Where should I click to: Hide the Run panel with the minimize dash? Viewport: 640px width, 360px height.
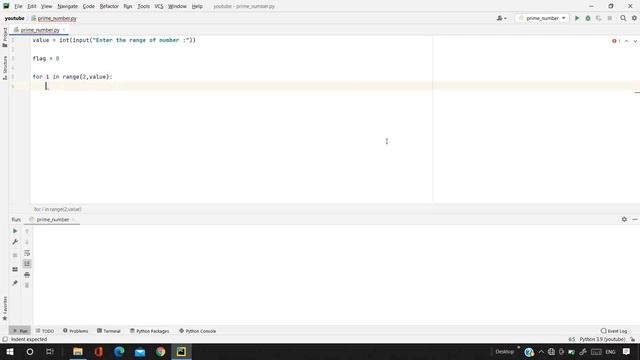click(x=635, y=220)
